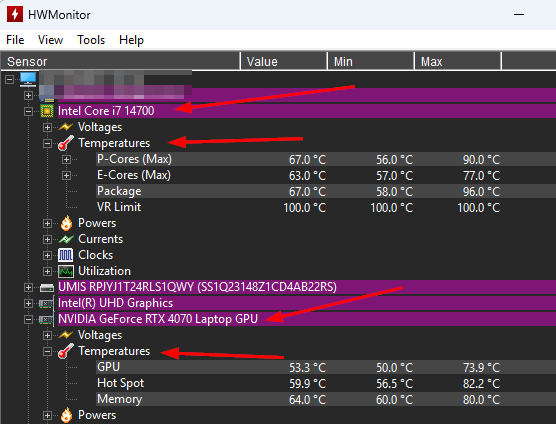Click the Utilization graph icon
This screenshot has width=556, height=424.
click(66, 271)
